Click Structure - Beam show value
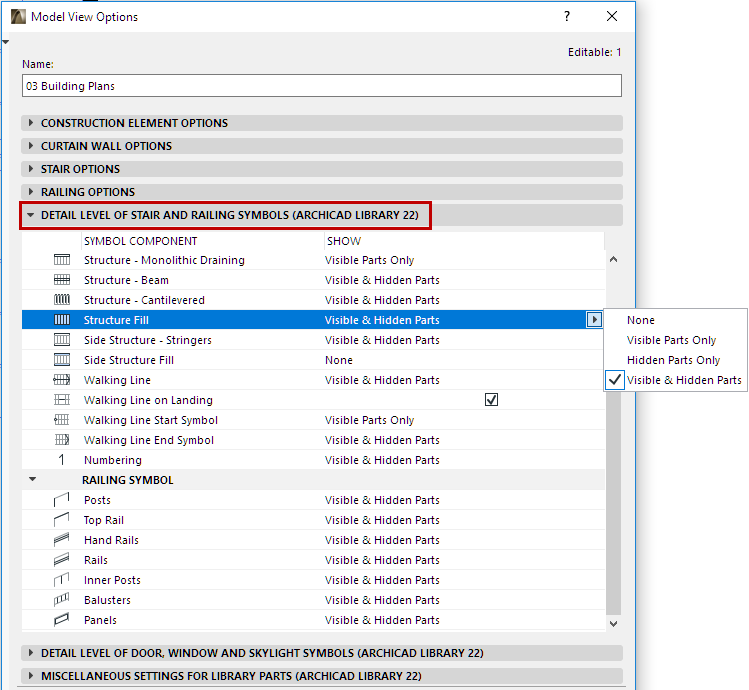The image size is (749, 690). tap(382, 280)
